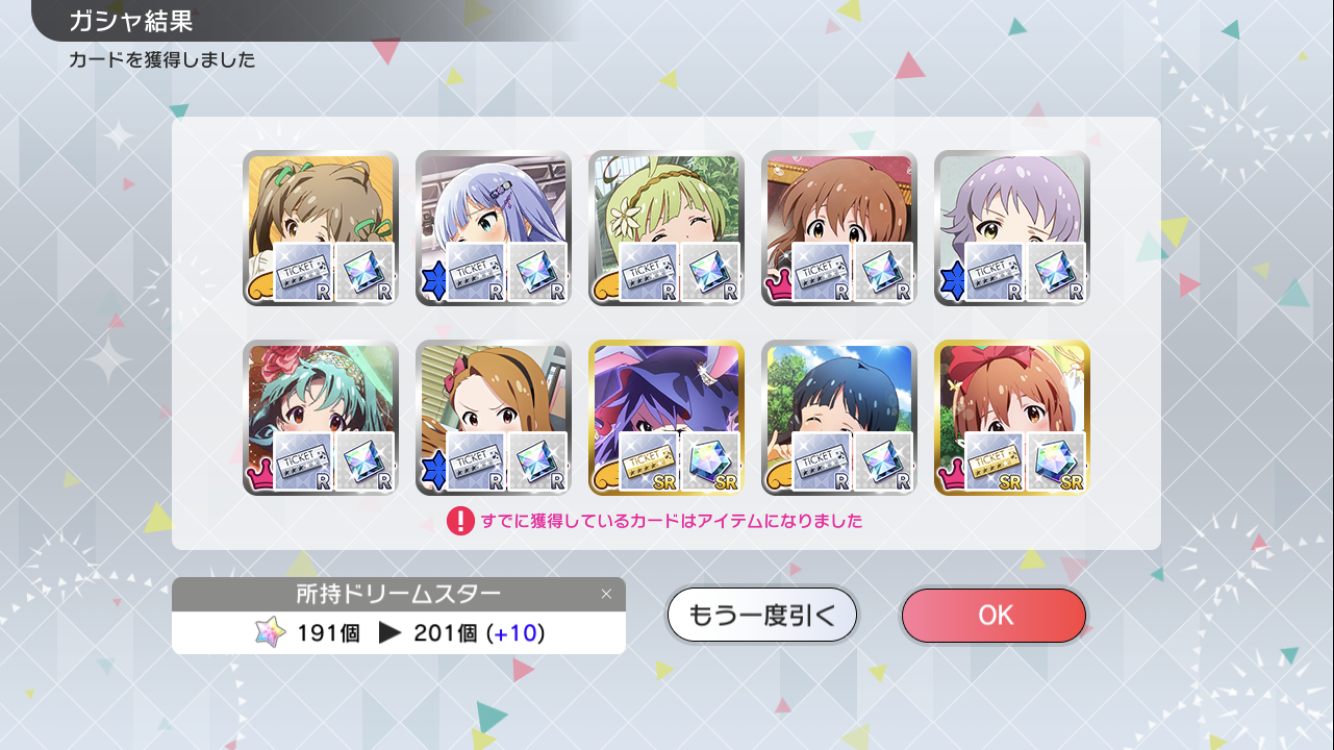Click the blue R crystal on lavender-hair card

pos(1057,271)
